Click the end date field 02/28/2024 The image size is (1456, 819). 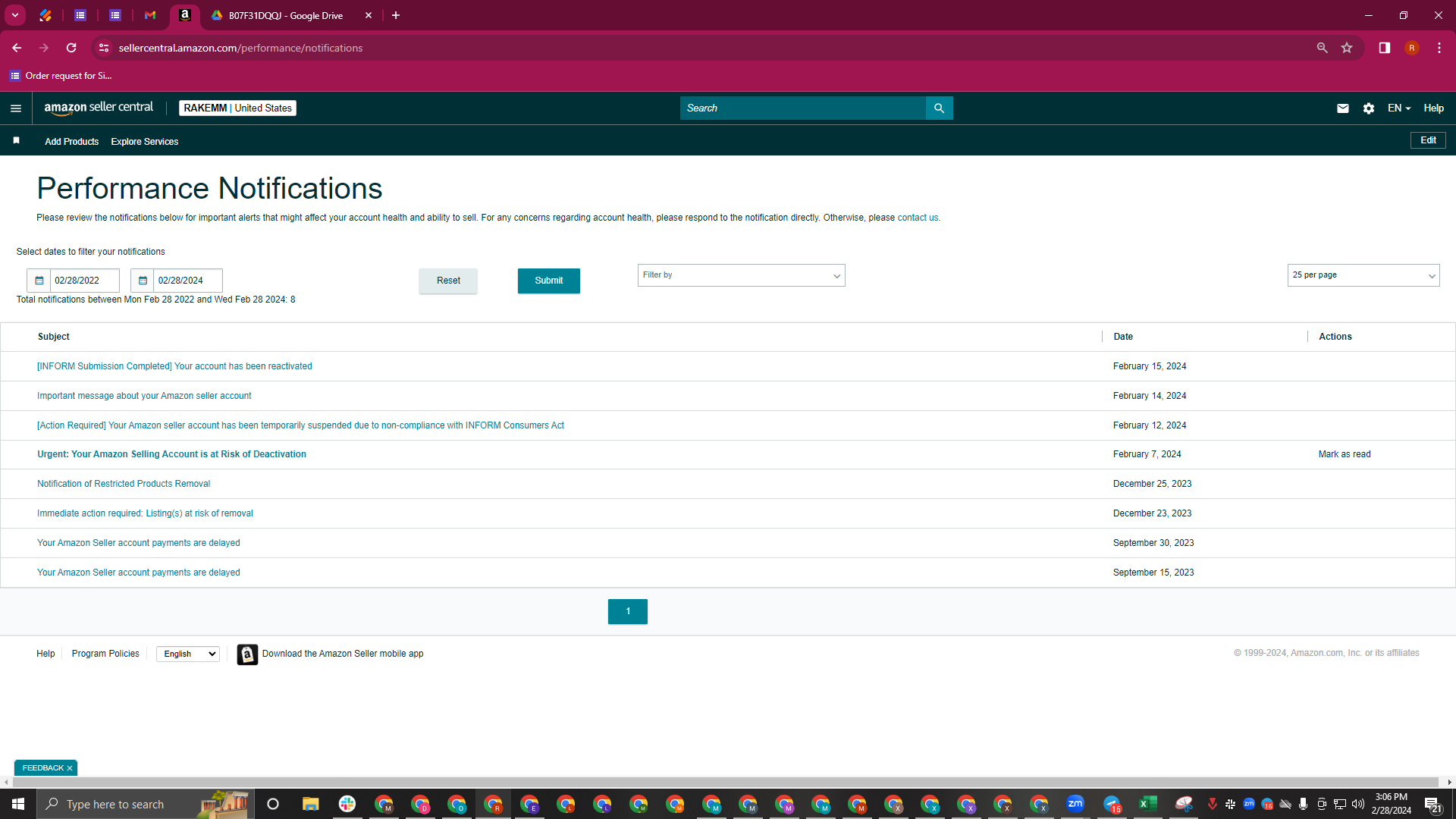(187, 281)
